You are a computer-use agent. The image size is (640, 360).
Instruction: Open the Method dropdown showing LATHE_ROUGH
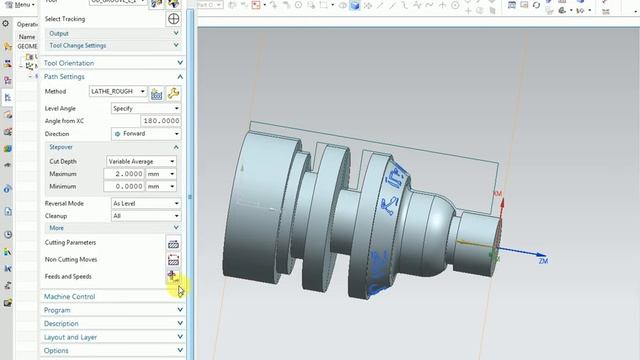pos(118,91)
